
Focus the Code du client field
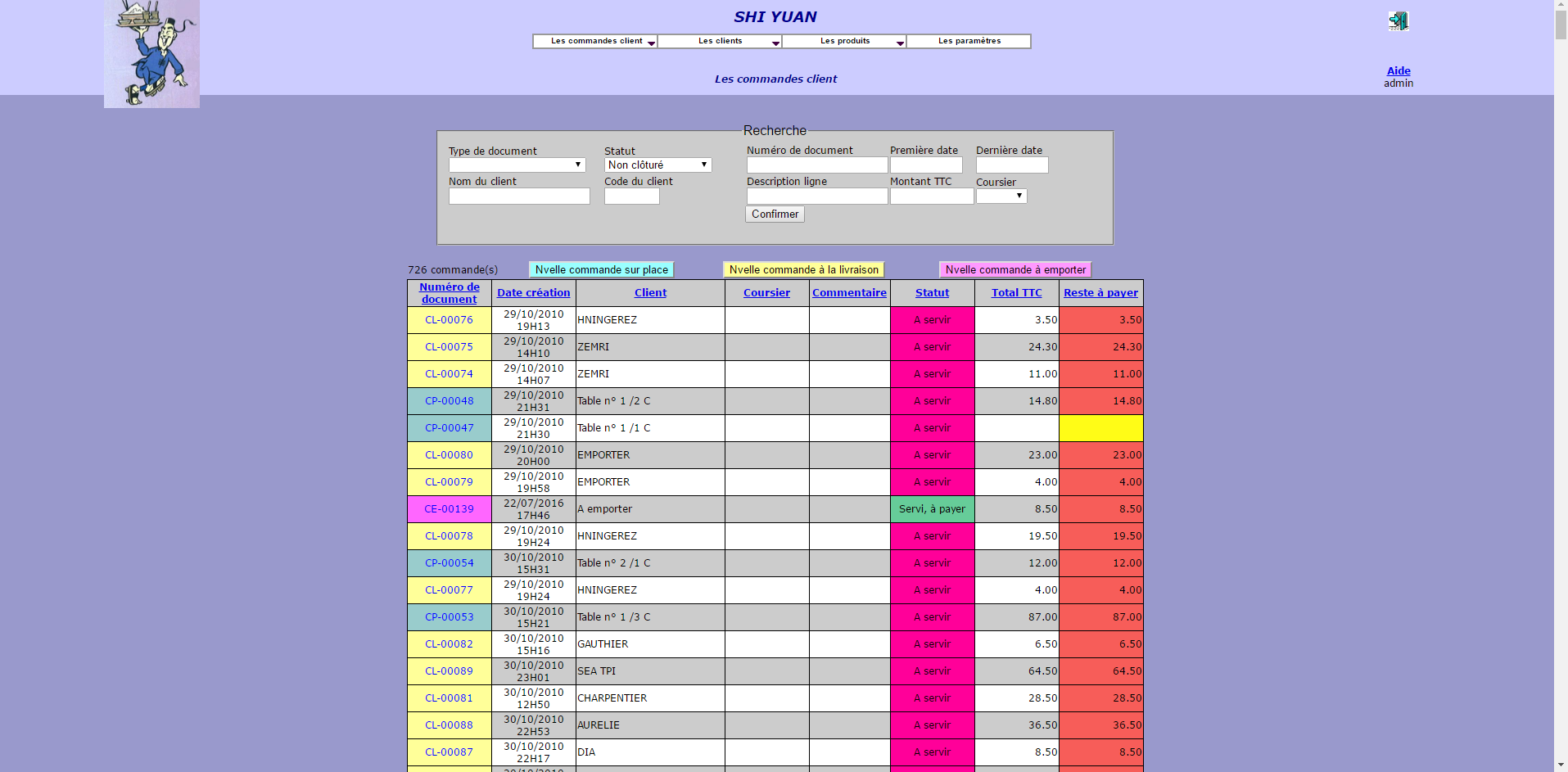click(x=631, y=196)
